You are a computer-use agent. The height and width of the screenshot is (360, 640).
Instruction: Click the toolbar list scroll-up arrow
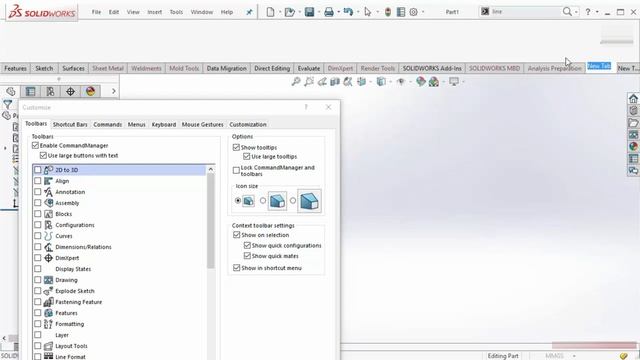pyautogui.click(x=211, y=169)
